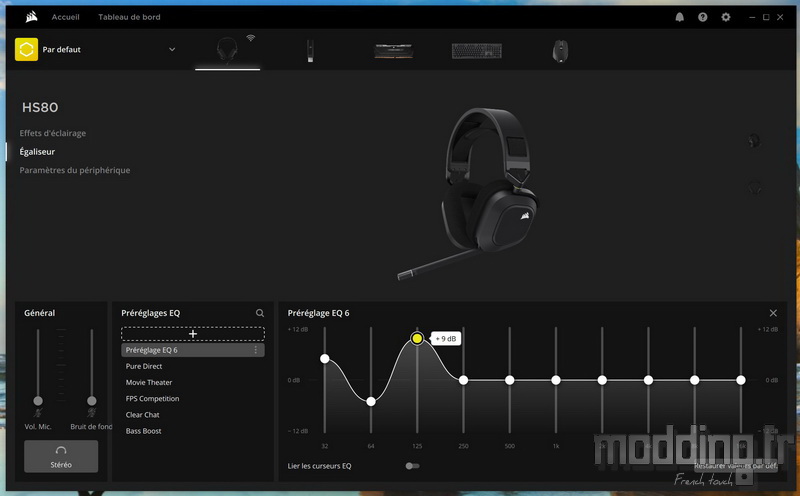Select the Pure Direct preset
This screenshot has width=800, height=496.
(144, 366)
